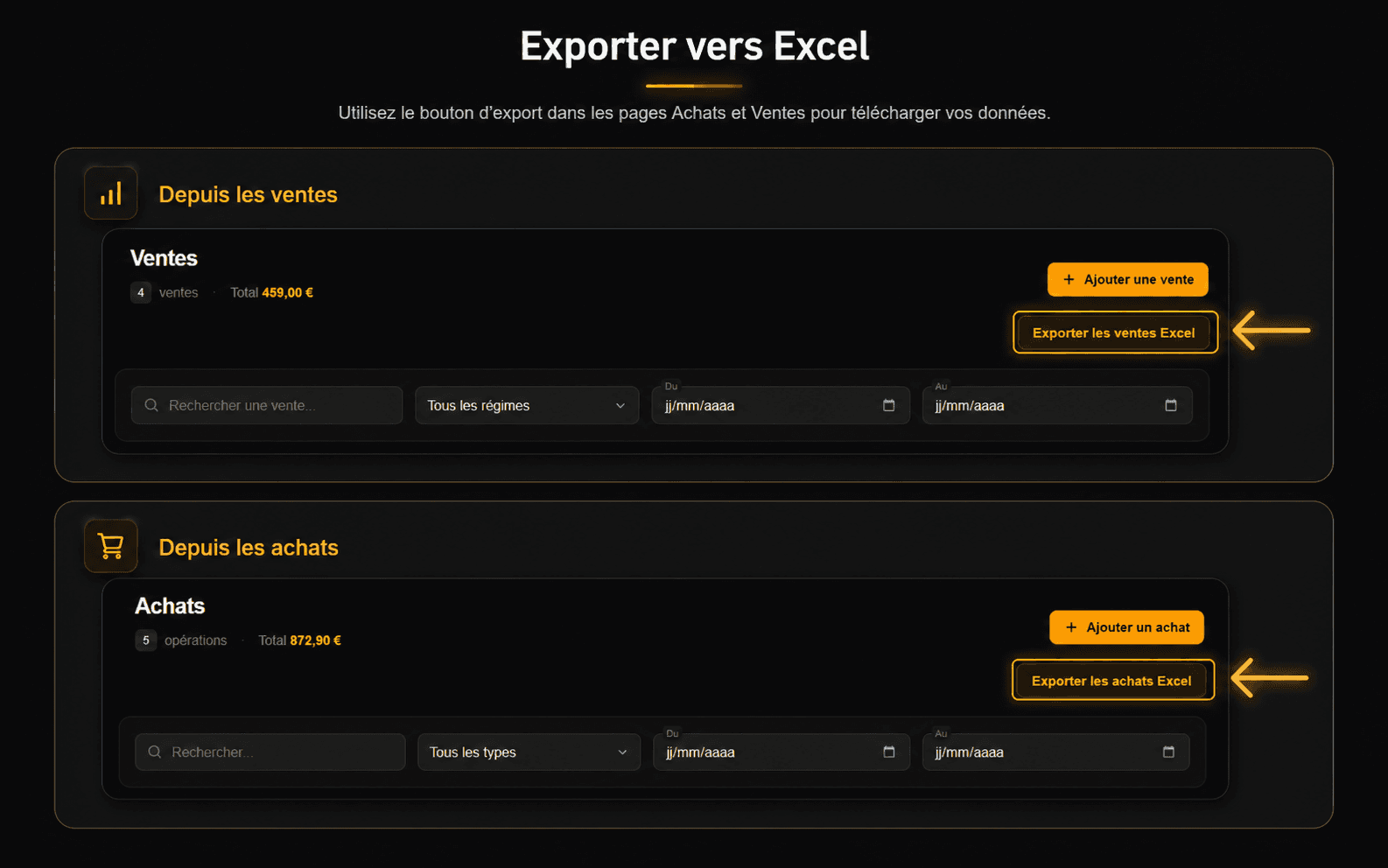Click the Ventes Du date field
Screen dimensions: 1388x868
pos(781,405)
